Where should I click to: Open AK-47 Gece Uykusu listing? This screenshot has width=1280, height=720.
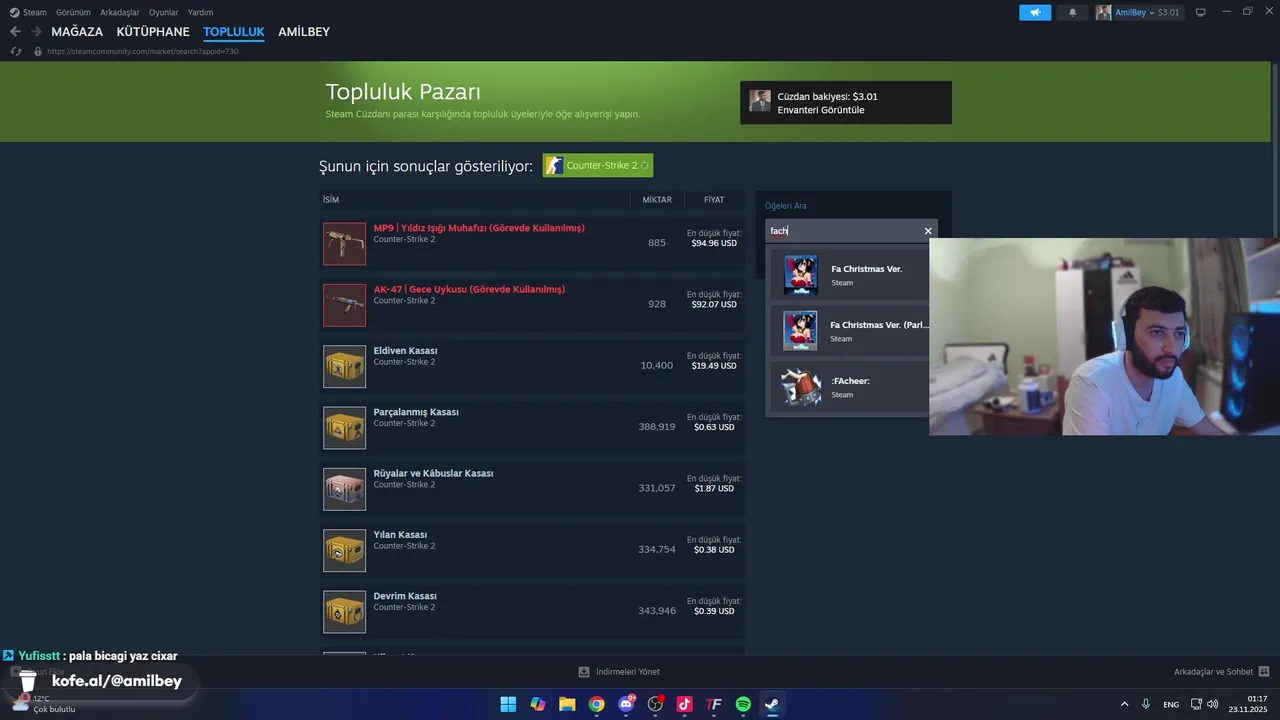(x=532, y=304)
